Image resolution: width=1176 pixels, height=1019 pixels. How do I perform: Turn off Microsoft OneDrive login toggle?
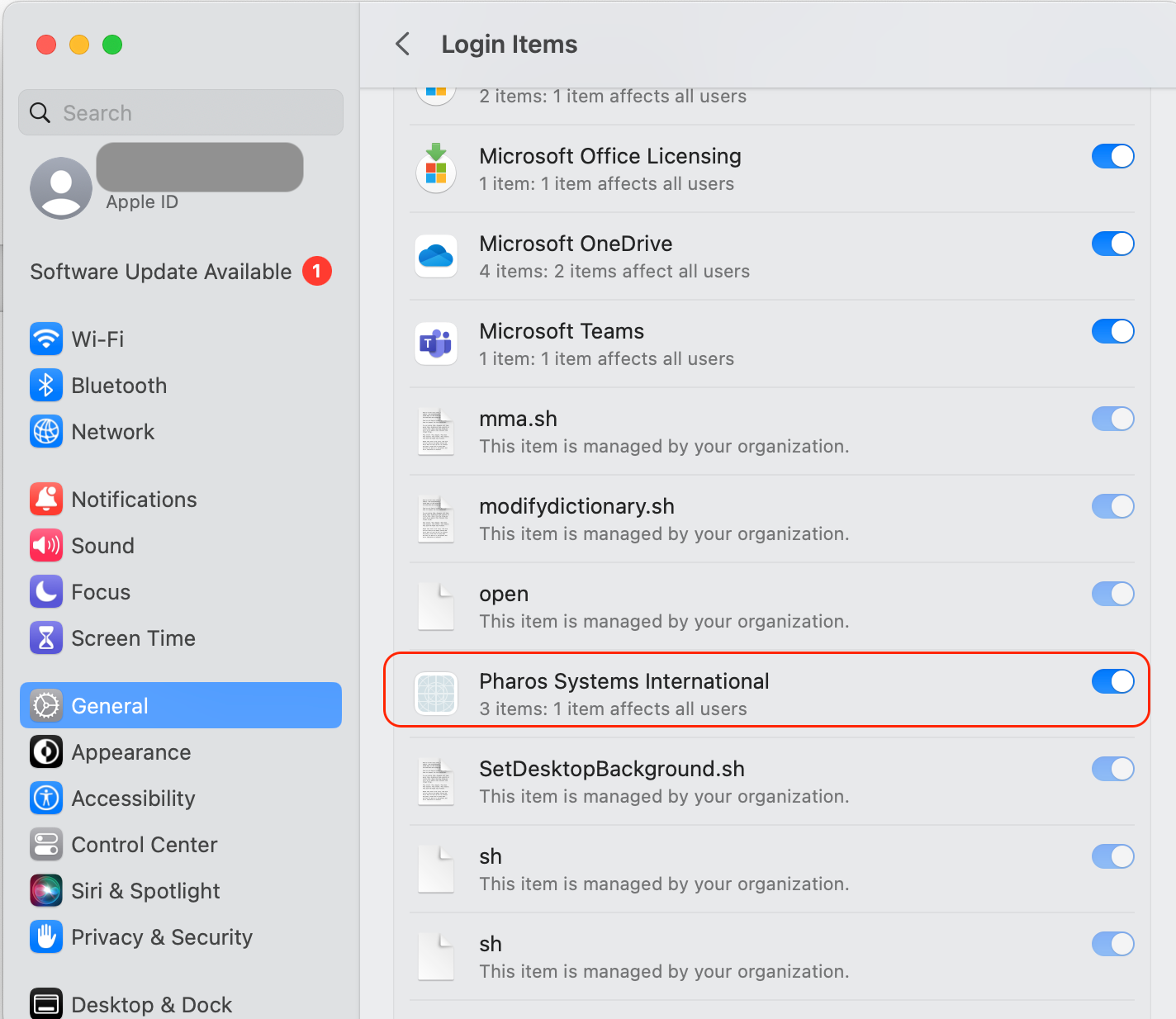(1113, 244)
